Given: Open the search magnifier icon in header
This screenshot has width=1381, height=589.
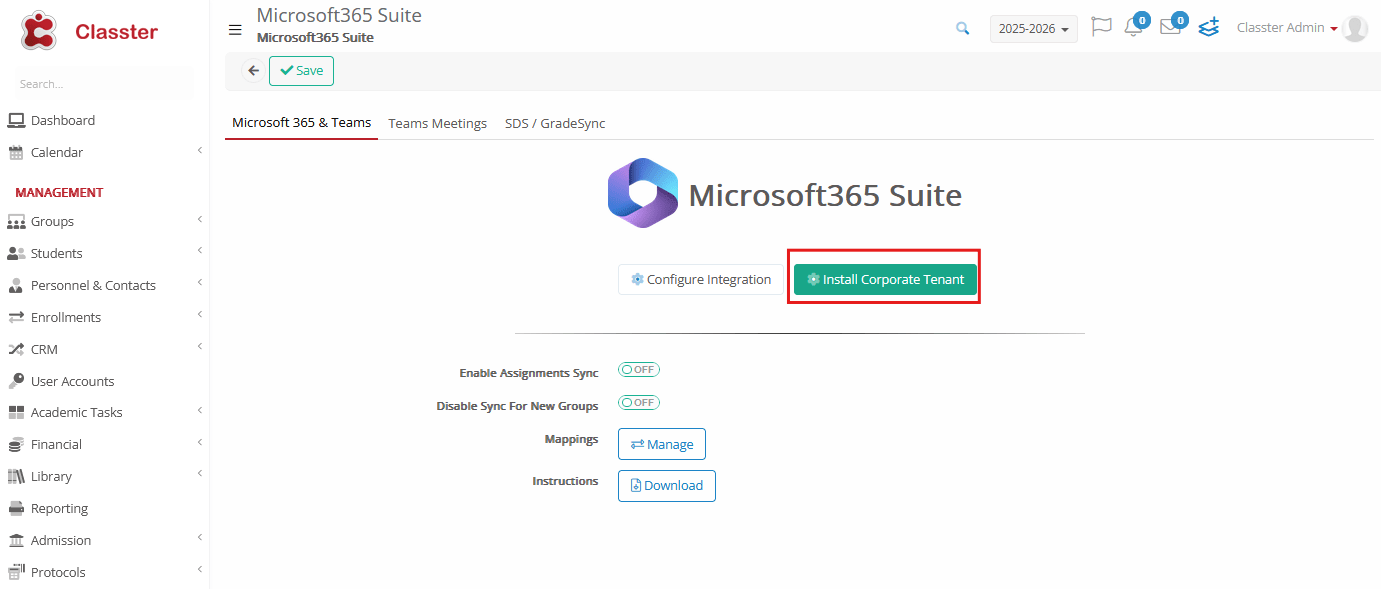Looking at the screenshot, I should (962, 29).
